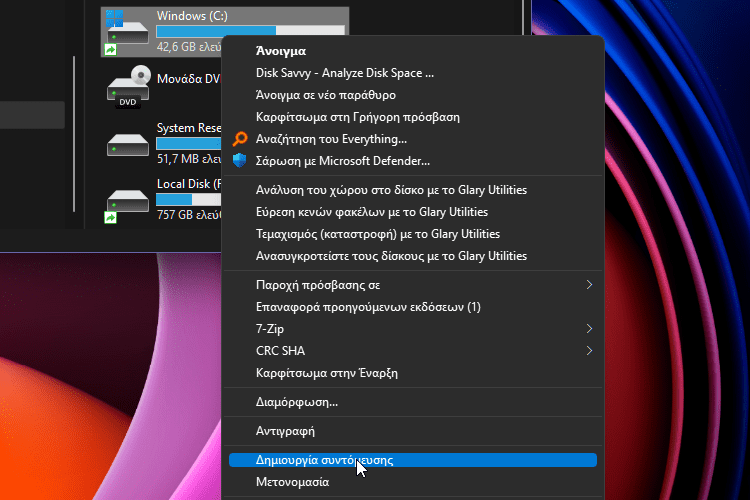Choose Επαναφορά προηγούμενων εκδόσεων (1)
This screenshot has width=750, height=500.
point(413,307)
